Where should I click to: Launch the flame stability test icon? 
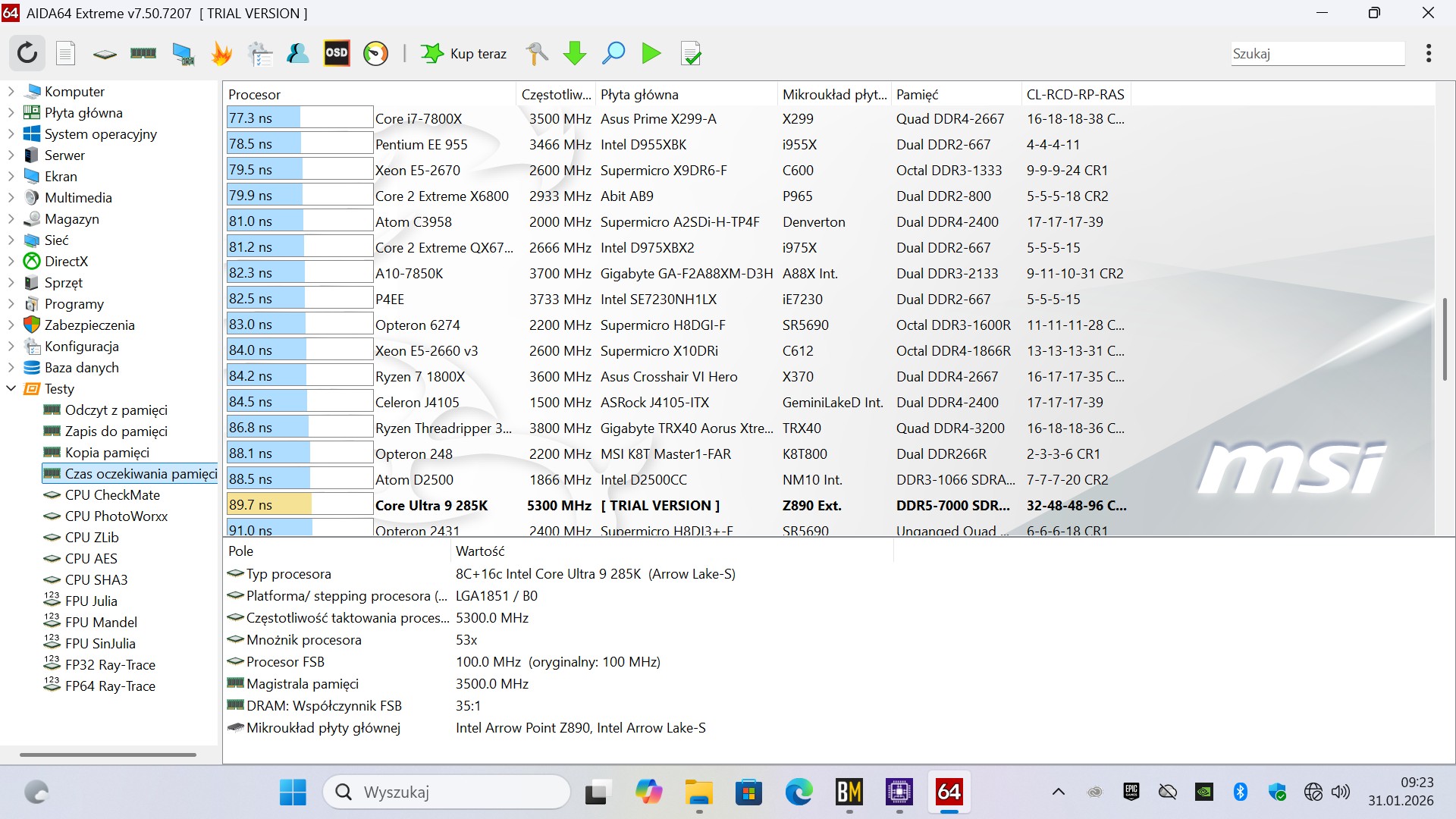221,53
